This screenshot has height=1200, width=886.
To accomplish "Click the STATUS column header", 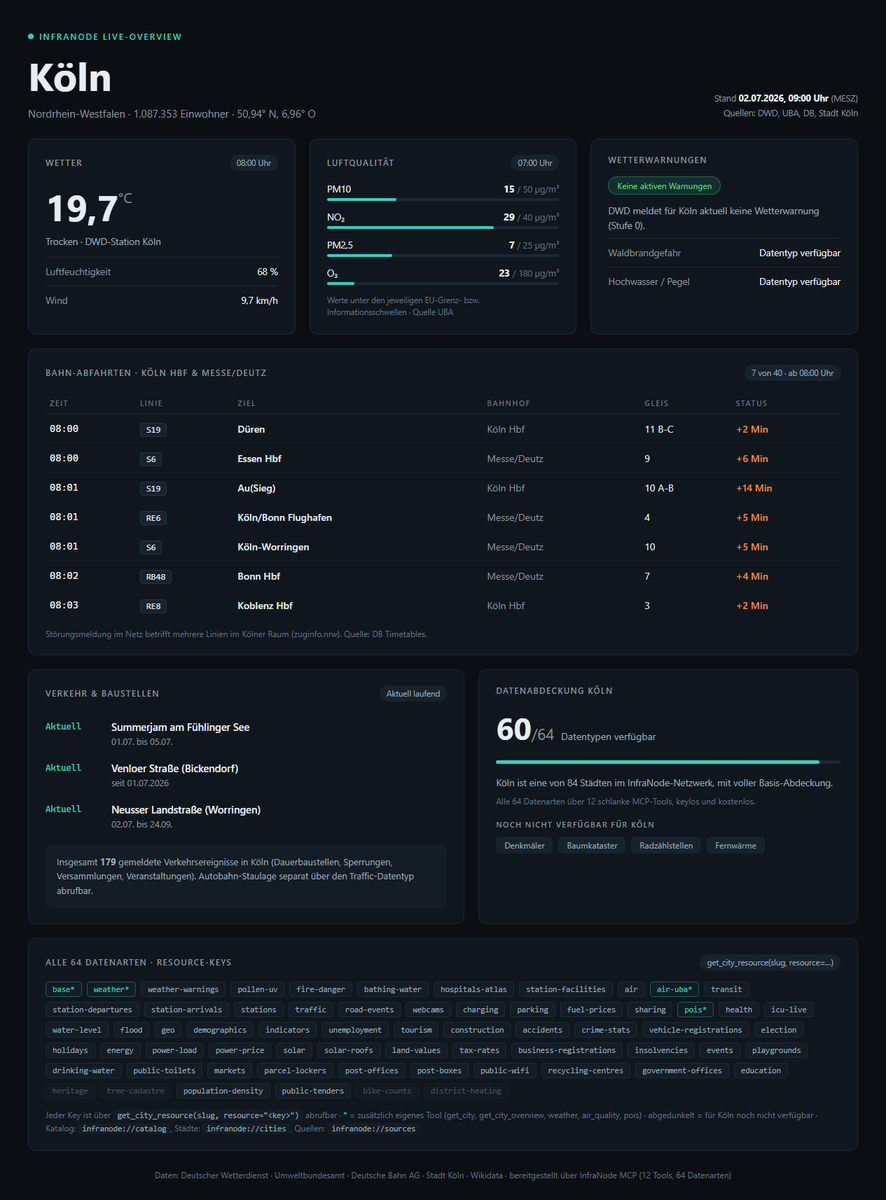I will click(x=751, y=404).
